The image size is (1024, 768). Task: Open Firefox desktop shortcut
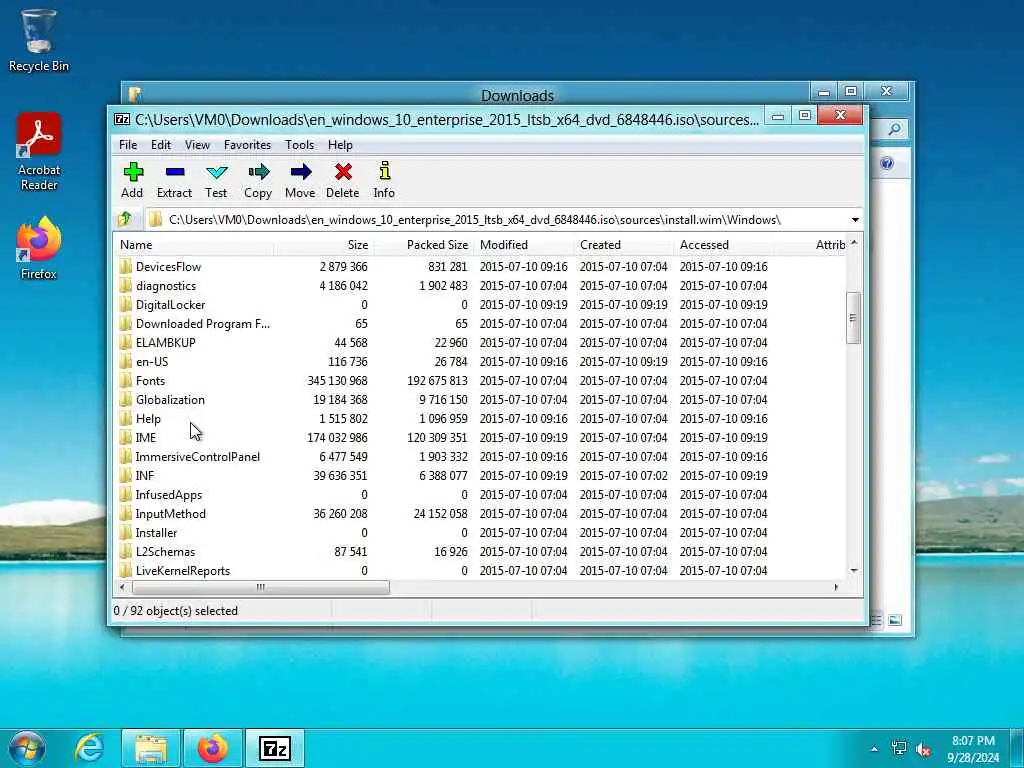click(x=39, y=248)
